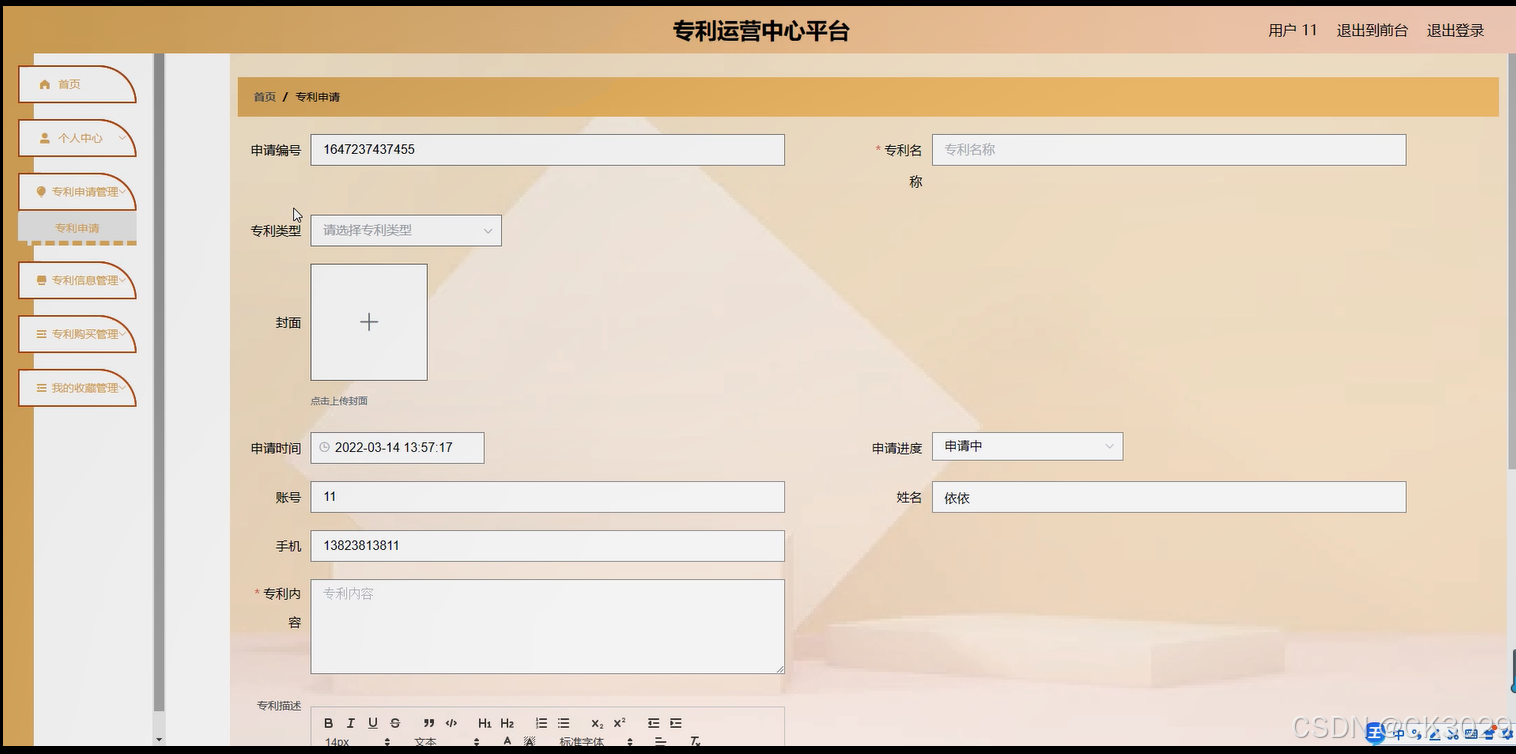Focus the 姓名 input containing 依依
Screen dimensions: 1516x754
click(1169, 497)
